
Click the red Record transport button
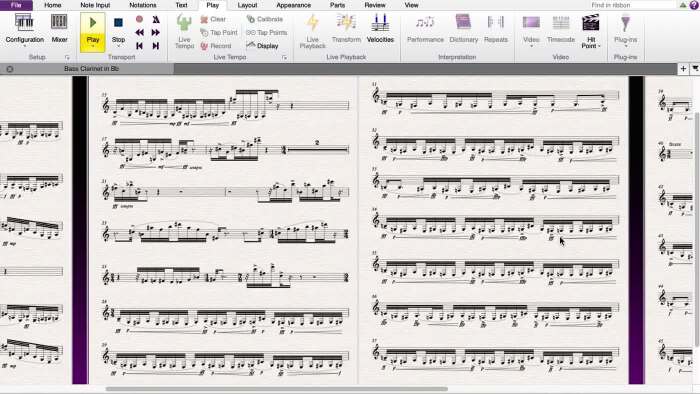click(x=139, y=19)
